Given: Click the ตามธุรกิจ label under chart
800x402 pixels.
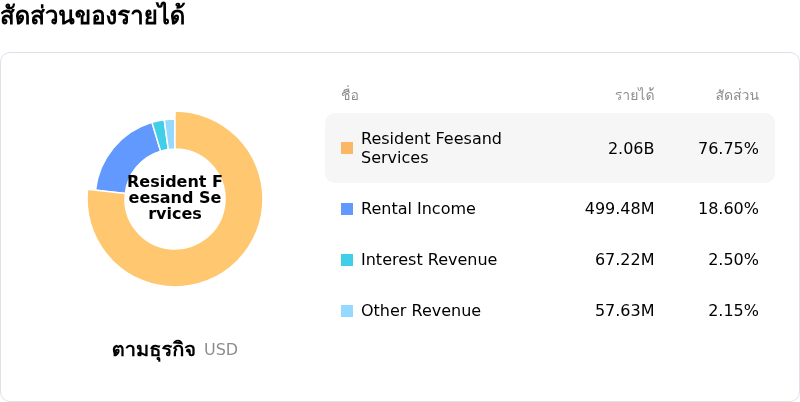Looking at the screenshot, I should click(x=155, y=350).
